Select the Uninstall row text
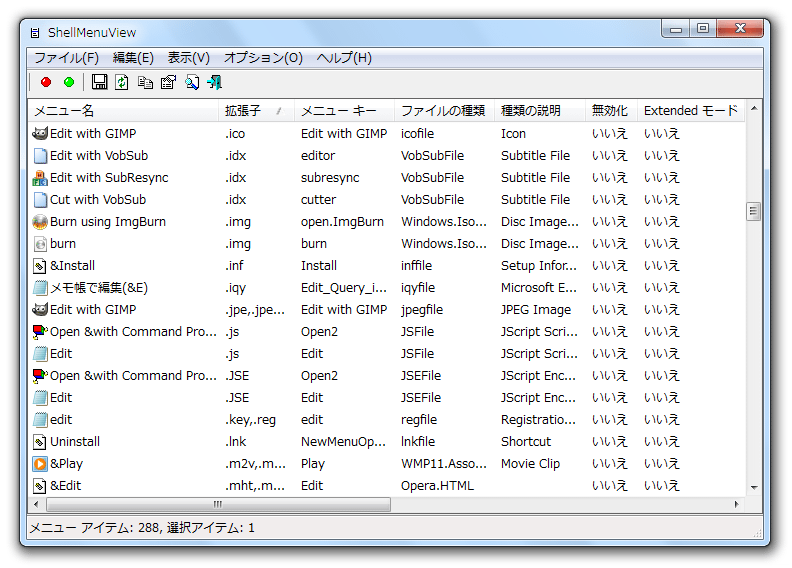This screenshot has height=568, width=792. pyautogui.click(x=75, y=442)
